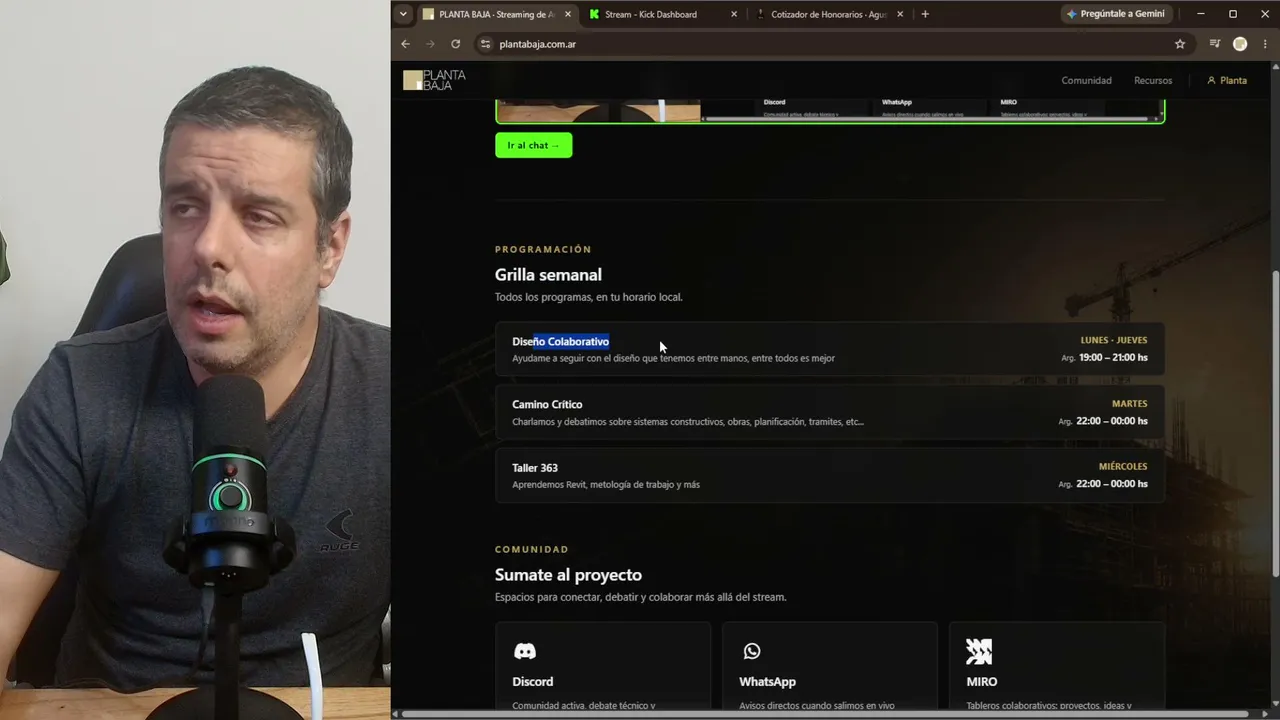Open the WhatsApp community card title
The image size is (1280, 720).
tap(768, 682)
